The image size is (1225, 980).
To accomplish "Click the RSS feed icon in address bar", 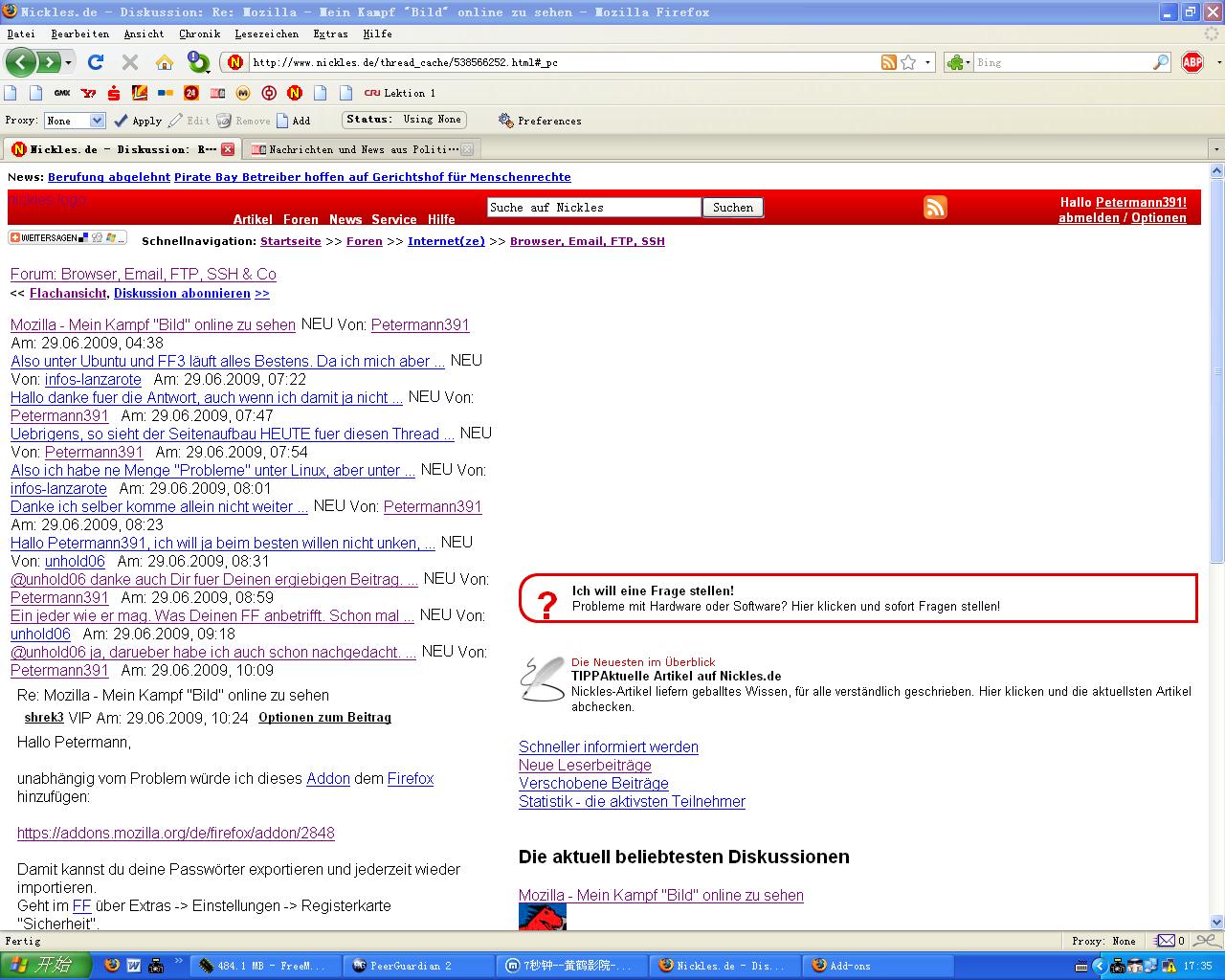I will [889, 62].
